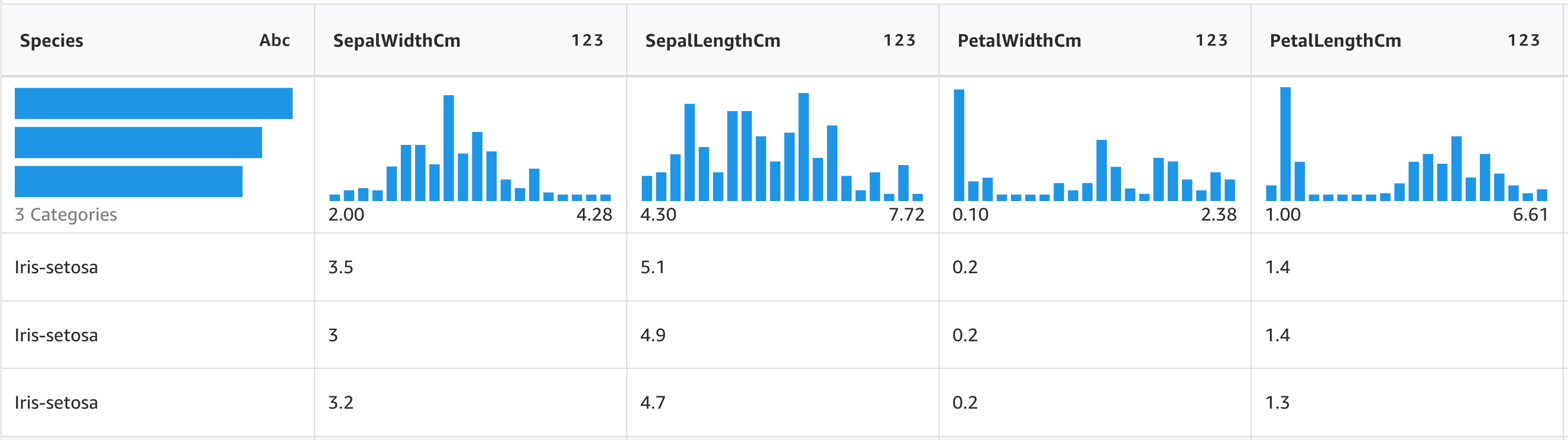The height and width of the screenshot is (440, 1568).
Task: Click the 123 type icon for SepalWidthCm
Action: (x=587, y=40)
